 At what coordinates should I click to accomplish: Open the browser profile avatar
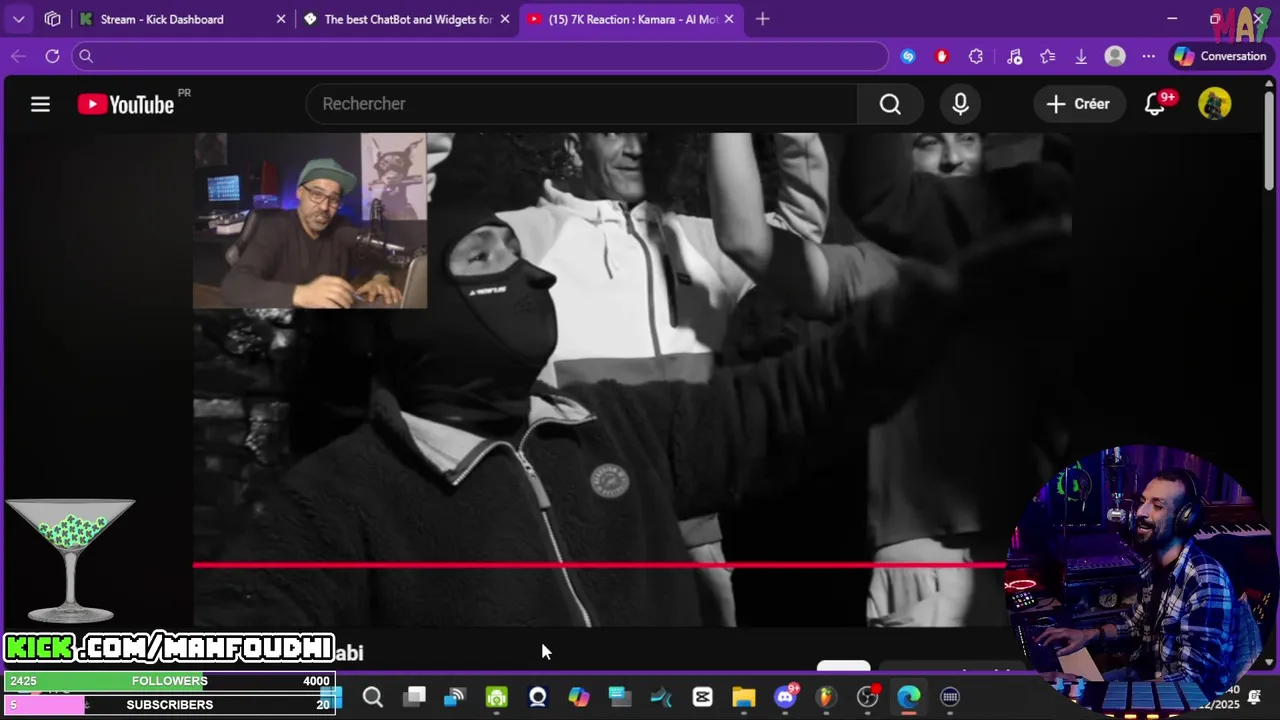(x=1115, y=56)
